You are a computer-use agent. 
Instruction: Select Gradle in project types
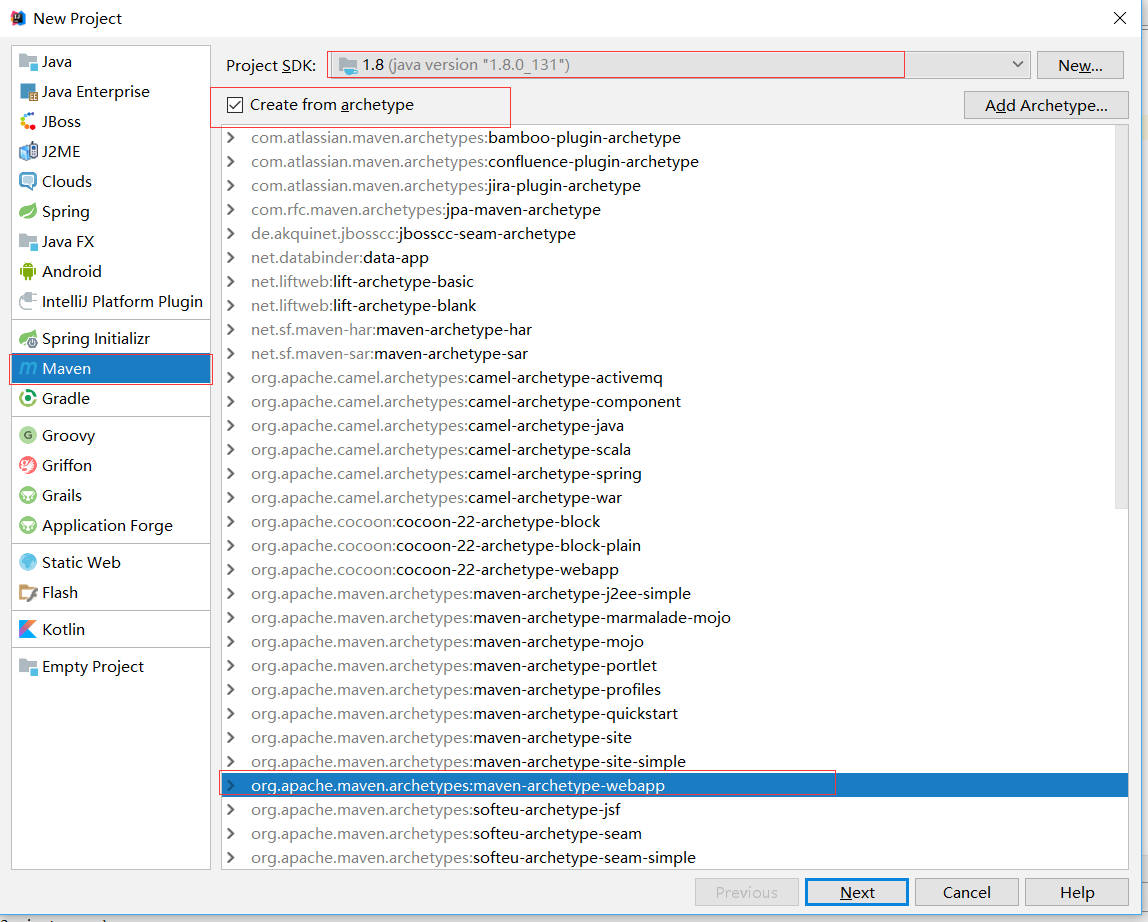tap(111, 398)
